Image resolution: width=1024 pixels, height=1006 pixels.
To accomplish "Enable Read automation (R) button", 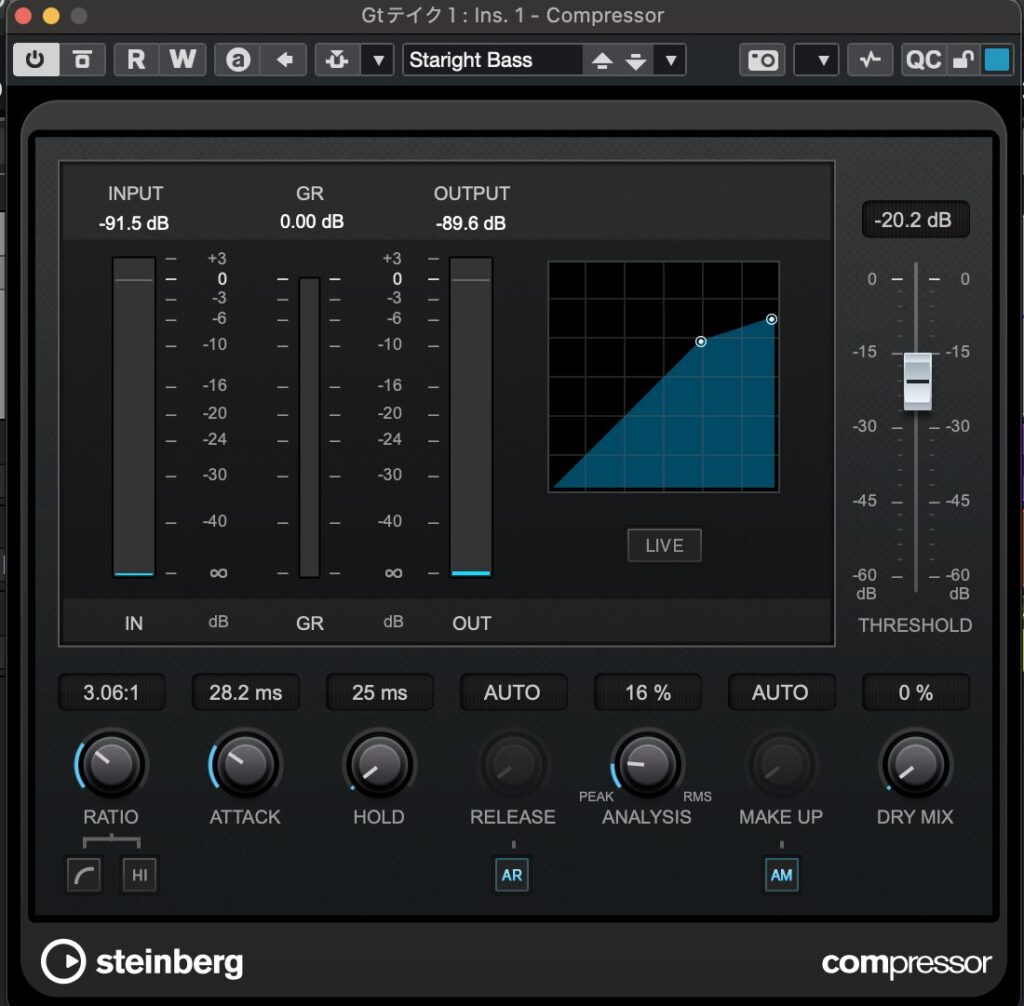I will [x=136, y=60].
